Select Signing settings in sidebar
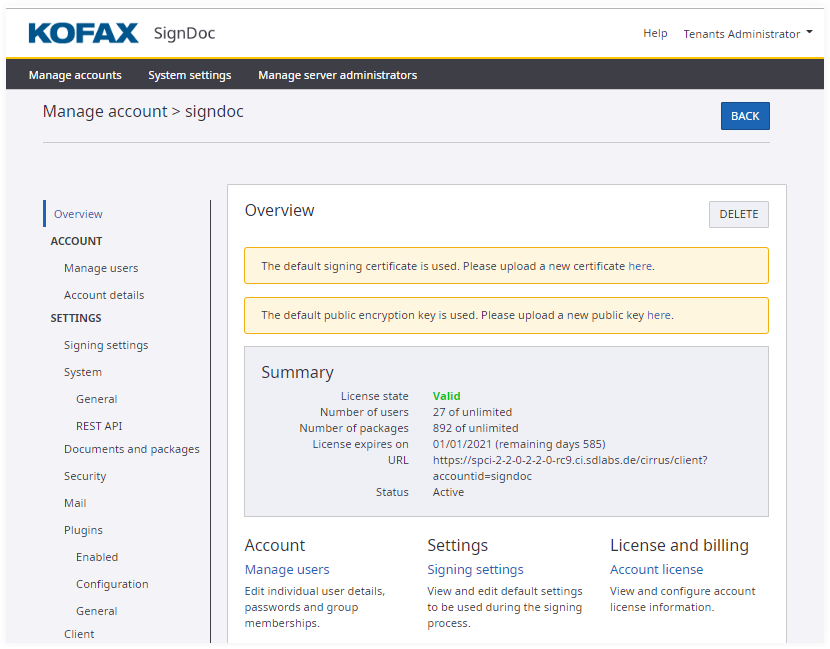Viewport: 830px width, 649px height. click(106, 345)
